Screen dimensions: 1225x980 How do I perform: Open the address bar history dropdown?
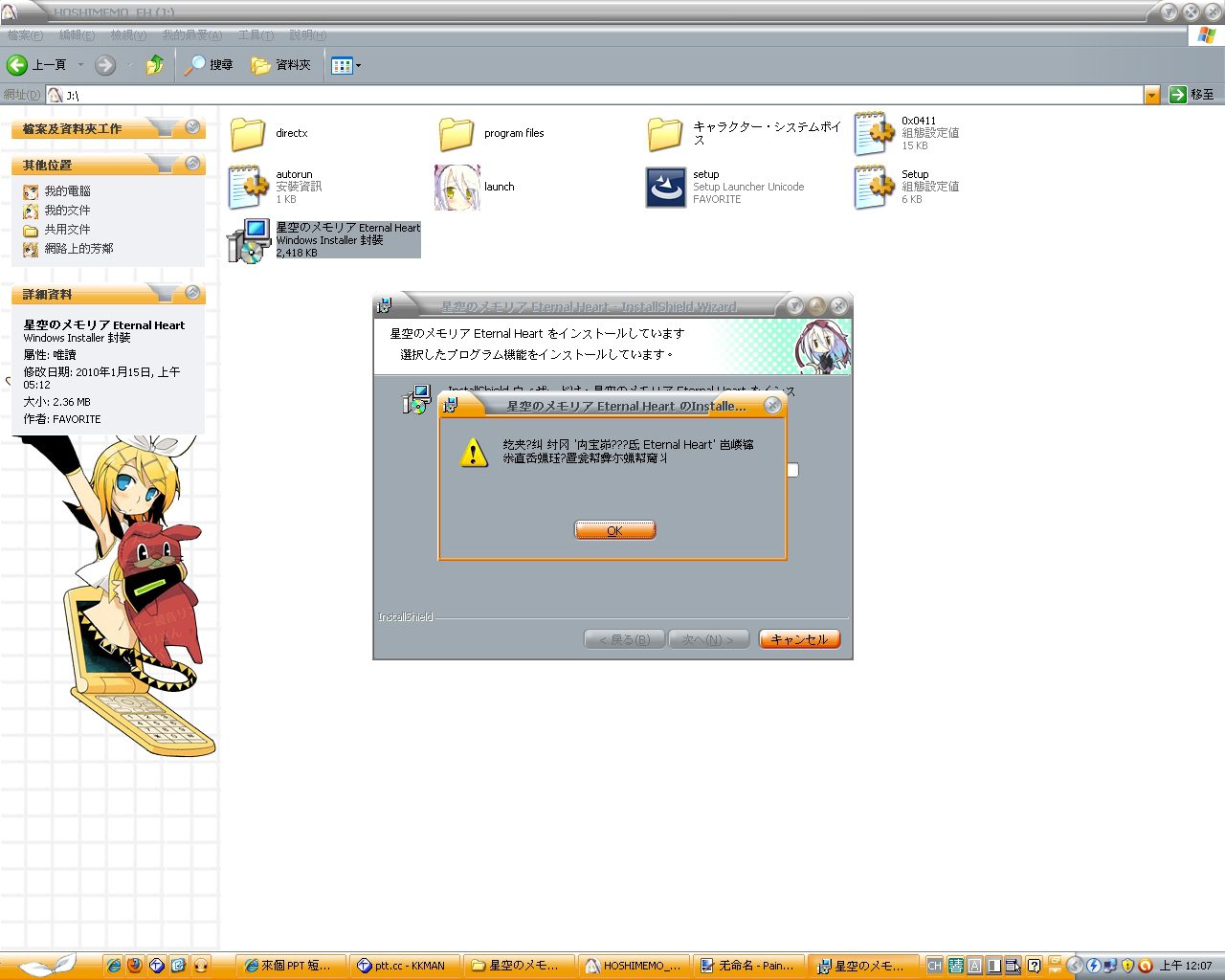[1151, 95]
